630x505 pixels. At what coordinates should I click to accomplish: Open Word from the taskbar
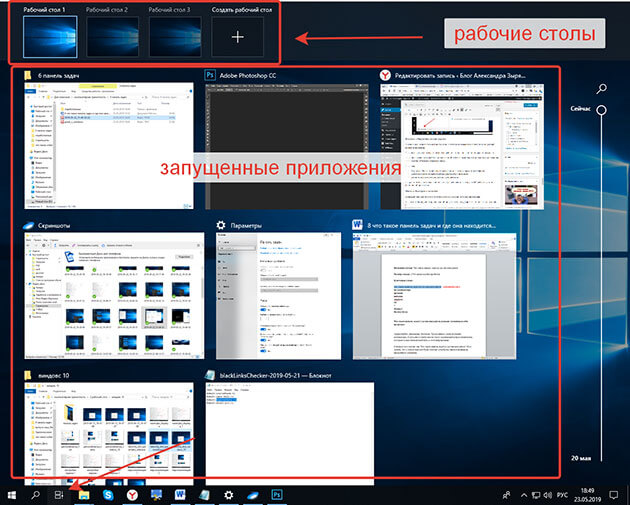coord(180,495)
